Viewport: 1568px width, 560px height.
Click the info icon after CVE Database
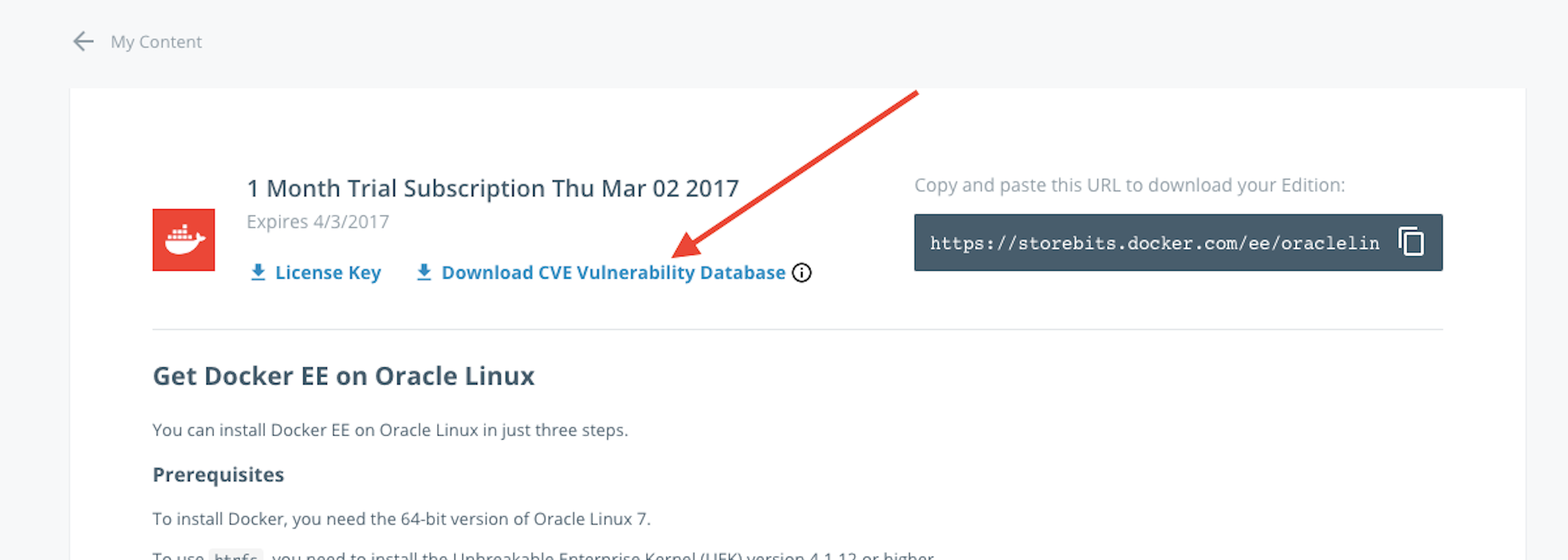[802, 273]
